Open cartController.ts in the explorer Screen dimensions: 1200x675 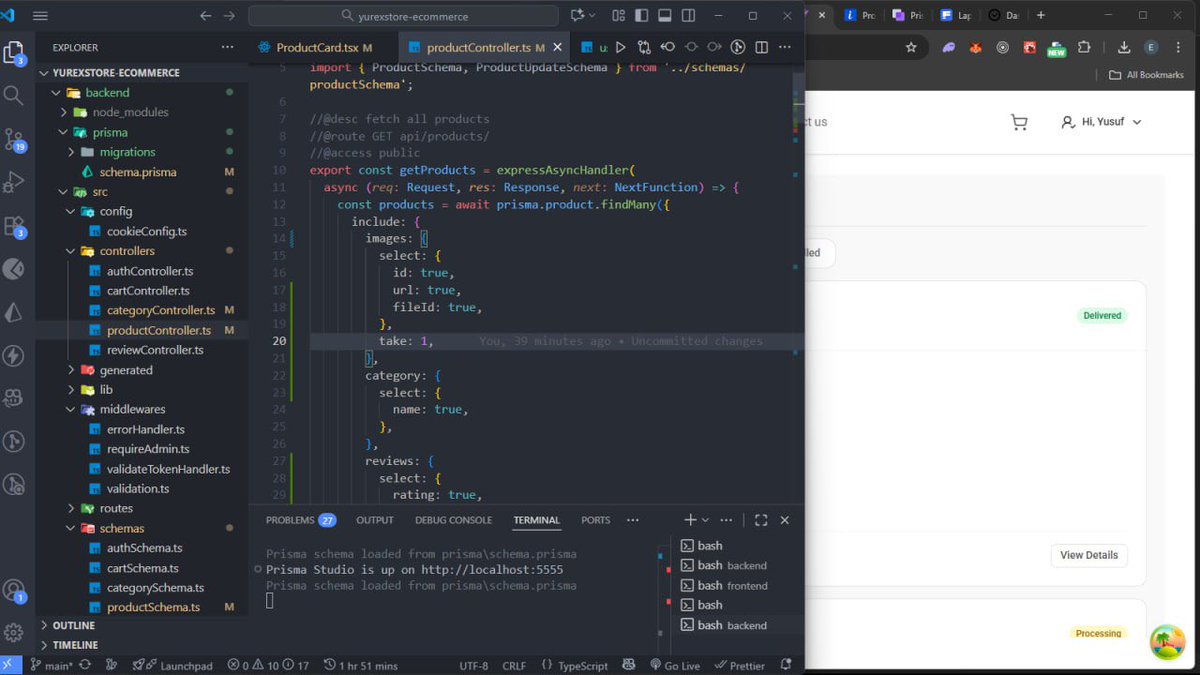[x=148, y=290]
